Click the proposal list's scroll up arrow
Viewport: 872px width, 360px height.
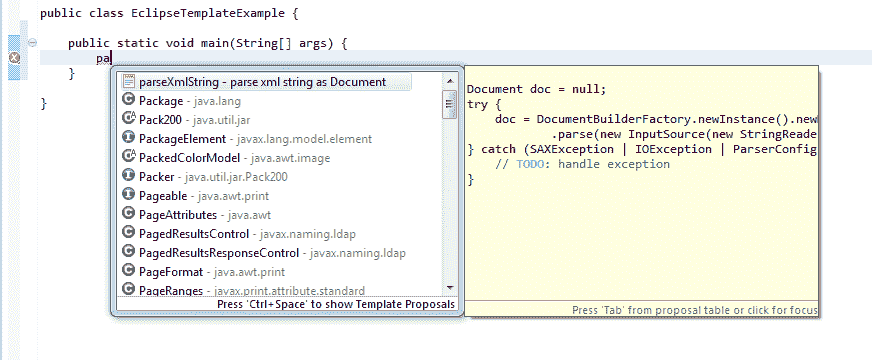pyautogui.click(x=449, y=81)
